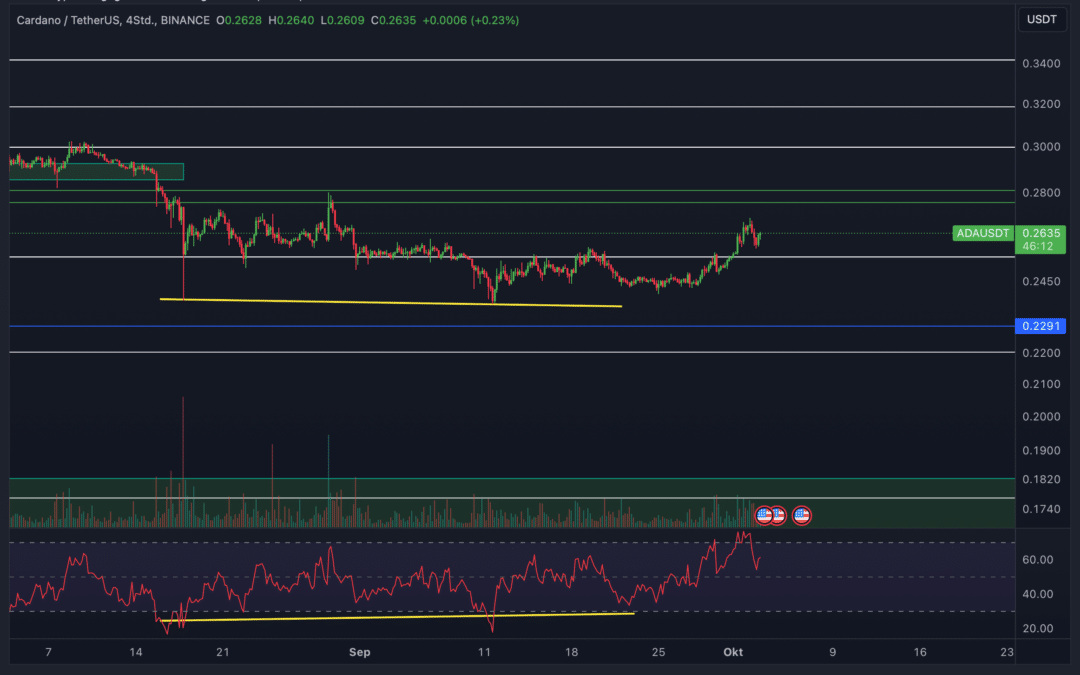Click the 0.2100 price axis label
Viewport: 1080px width, 675px height.
point(1041,384)
